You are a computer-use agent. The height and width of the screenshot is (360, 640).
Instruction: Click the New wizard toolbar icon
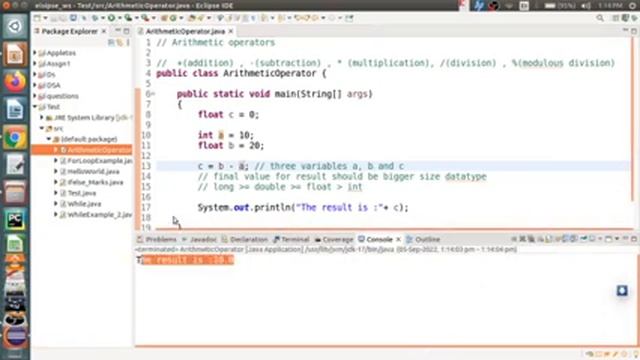37,18
